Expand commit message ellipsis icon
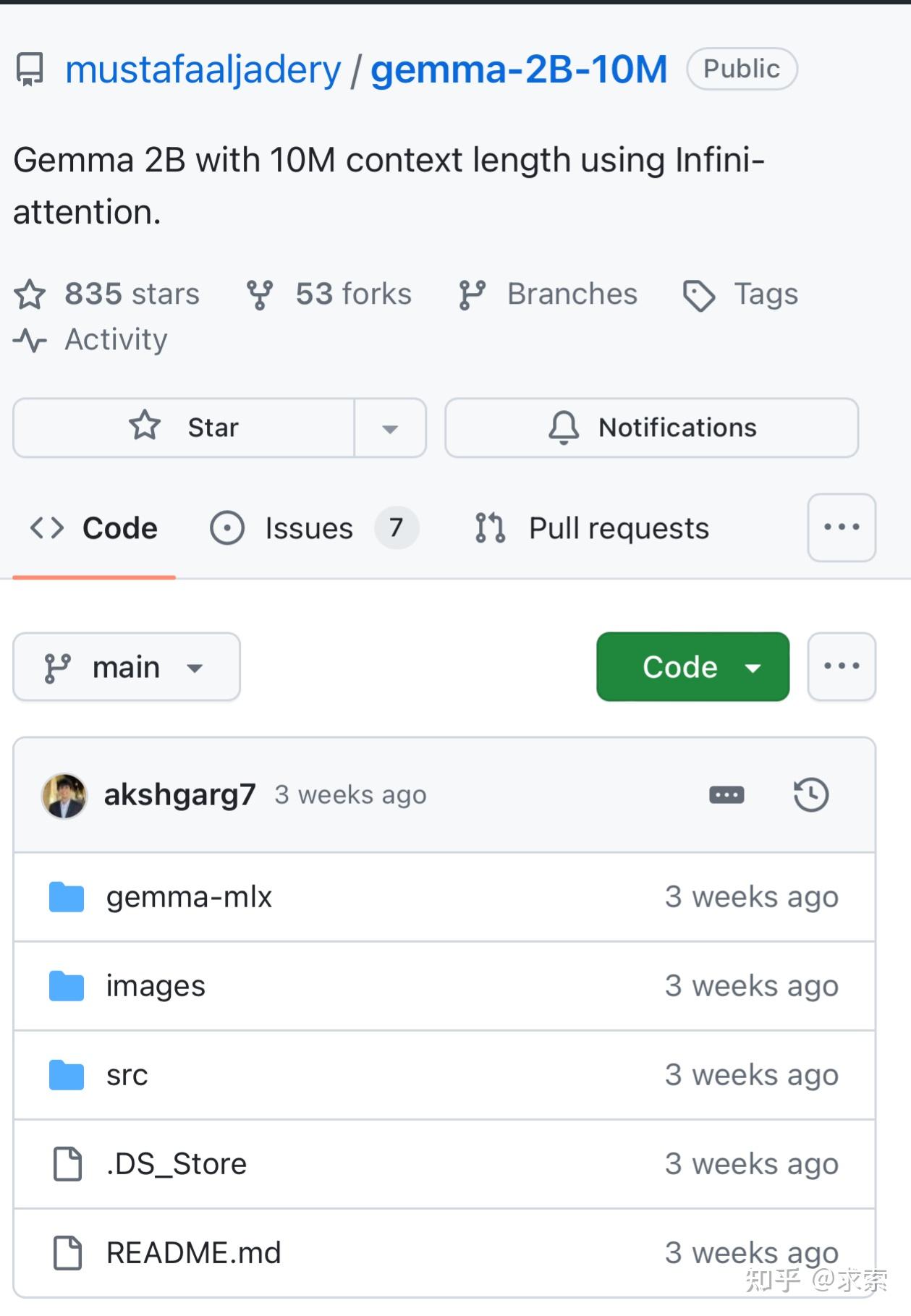 [x=726, y=795]
